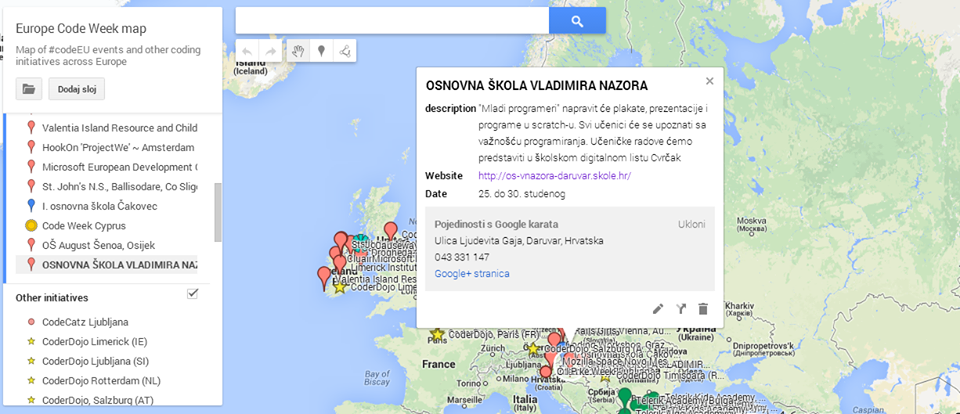Open the os-vnazora-daruvar.skole.hr link
Image resolution: width=960 pixels, height=414 pixels.
tap(555, 176)
